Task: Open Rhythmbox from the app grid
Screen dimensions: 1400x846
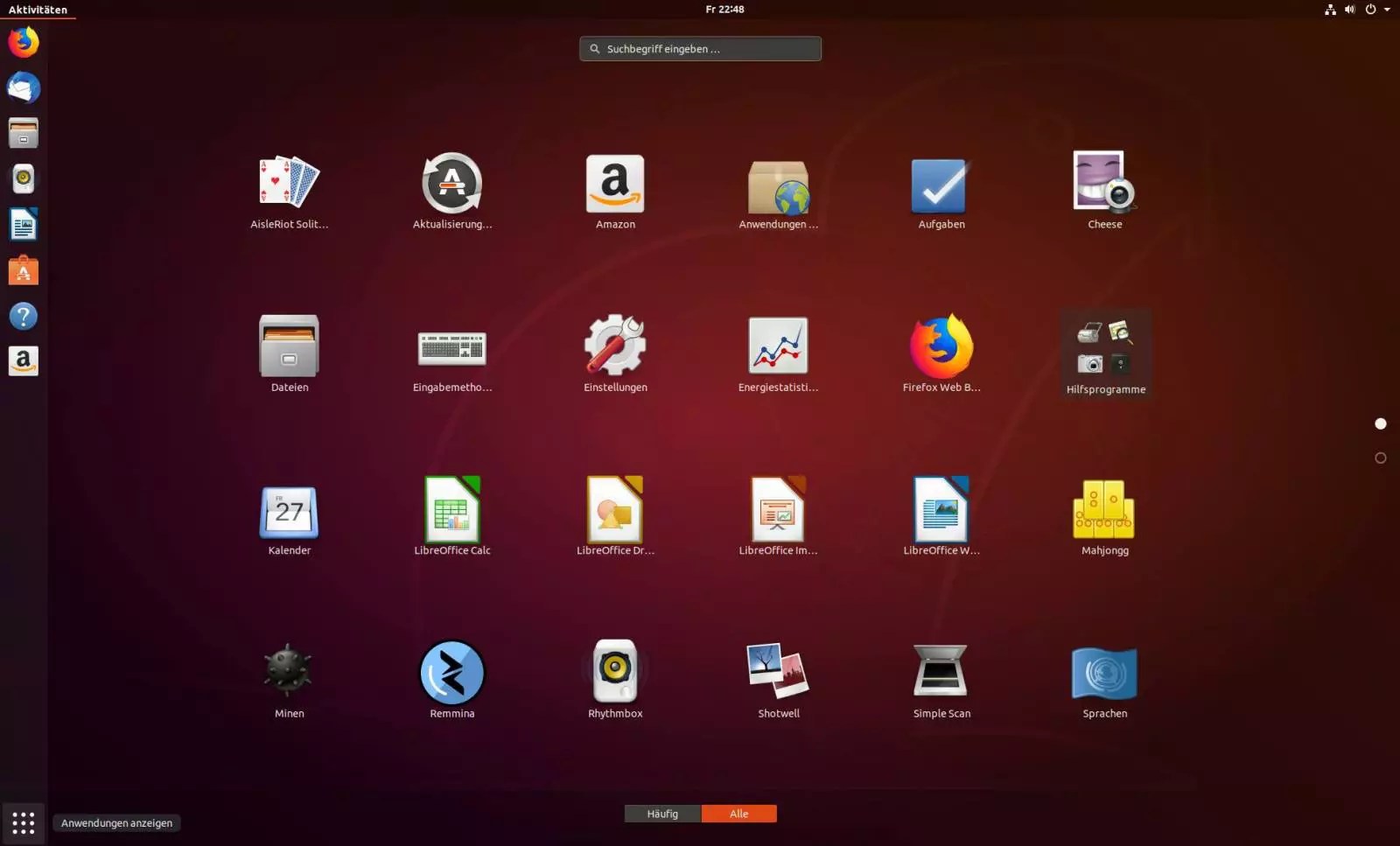Action: pyautogui.click(x=615, y=681)
